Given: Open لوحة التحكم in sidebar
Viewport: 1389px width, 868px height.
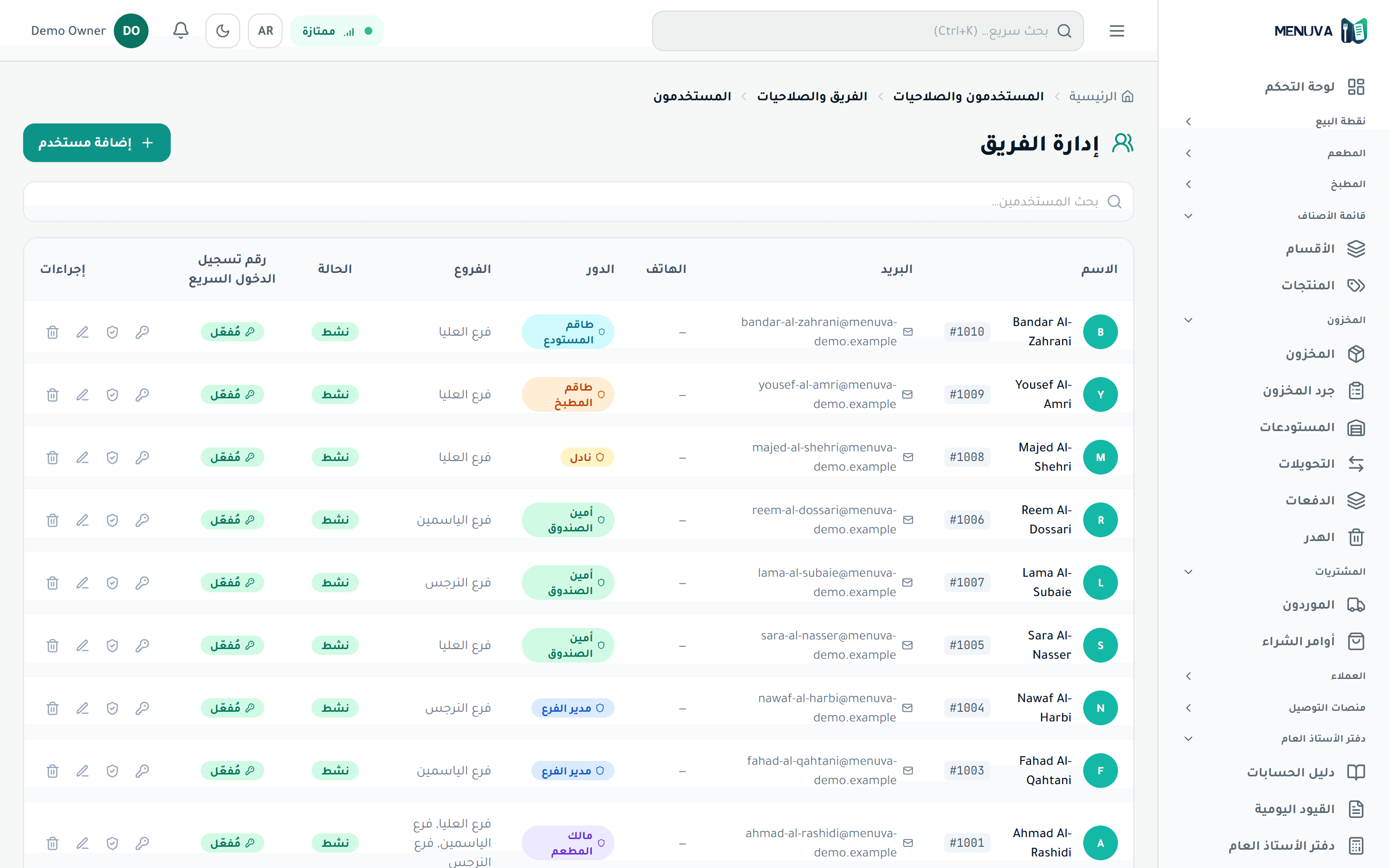Looking at the screenshot, I should 1274,87.
